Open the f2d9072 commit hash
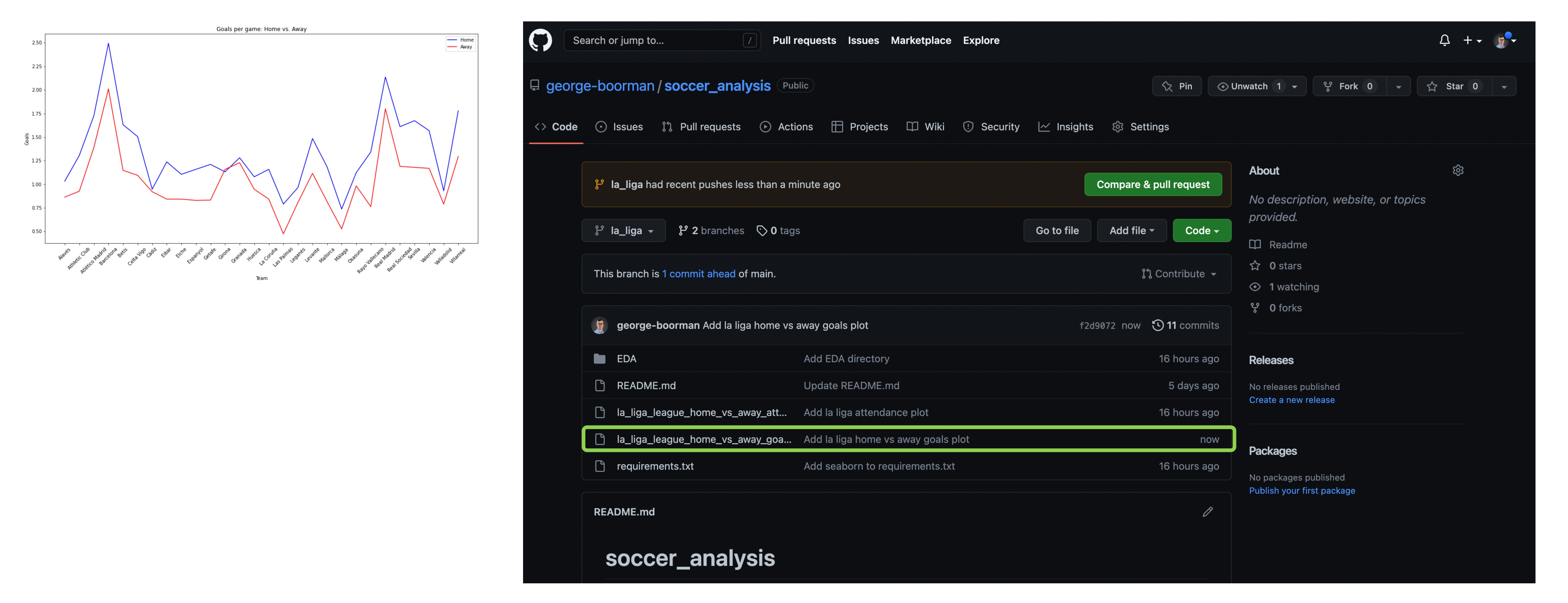 1097,326
